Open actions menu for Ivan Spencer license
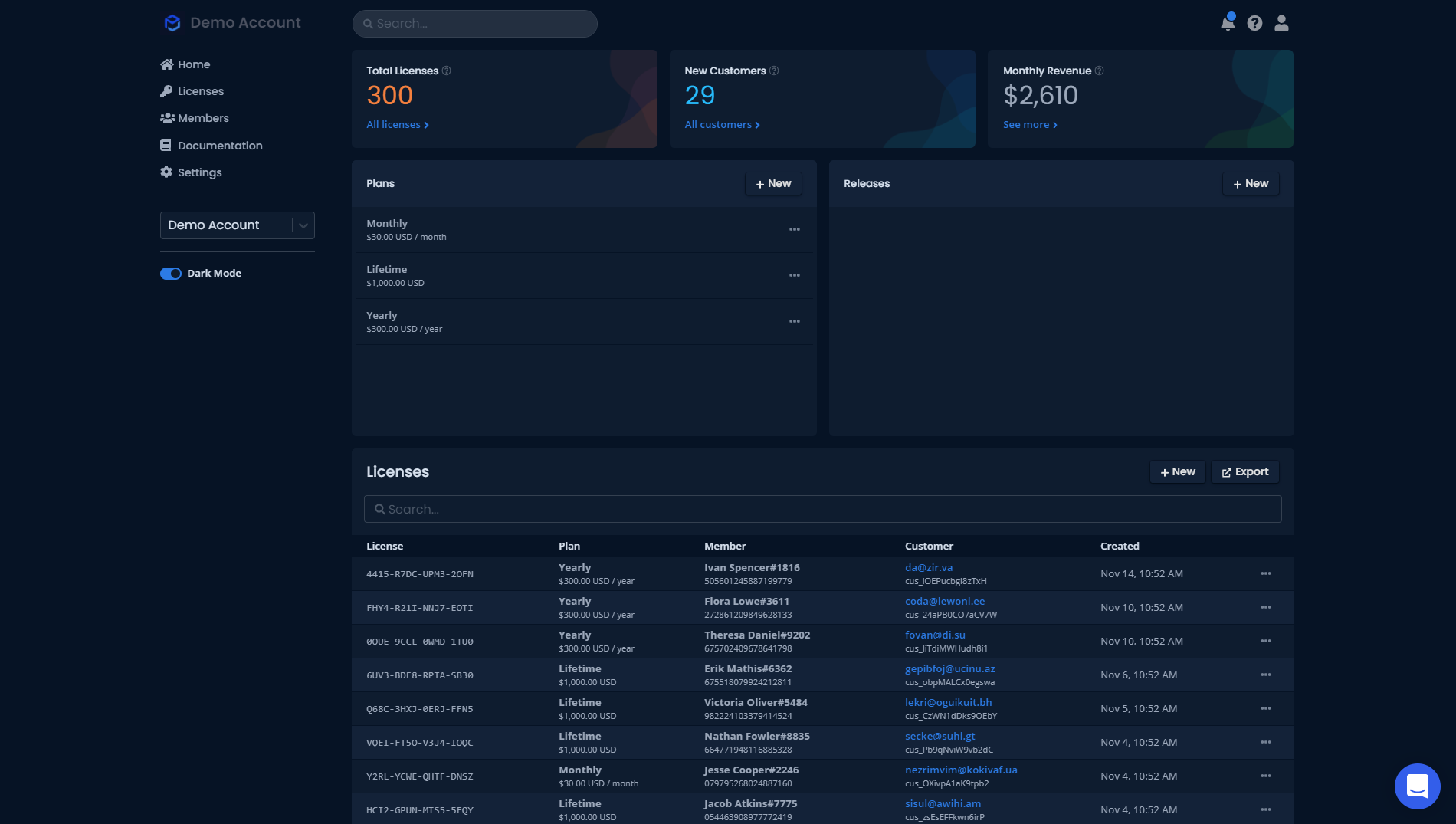 click(x=1265, y=573)
